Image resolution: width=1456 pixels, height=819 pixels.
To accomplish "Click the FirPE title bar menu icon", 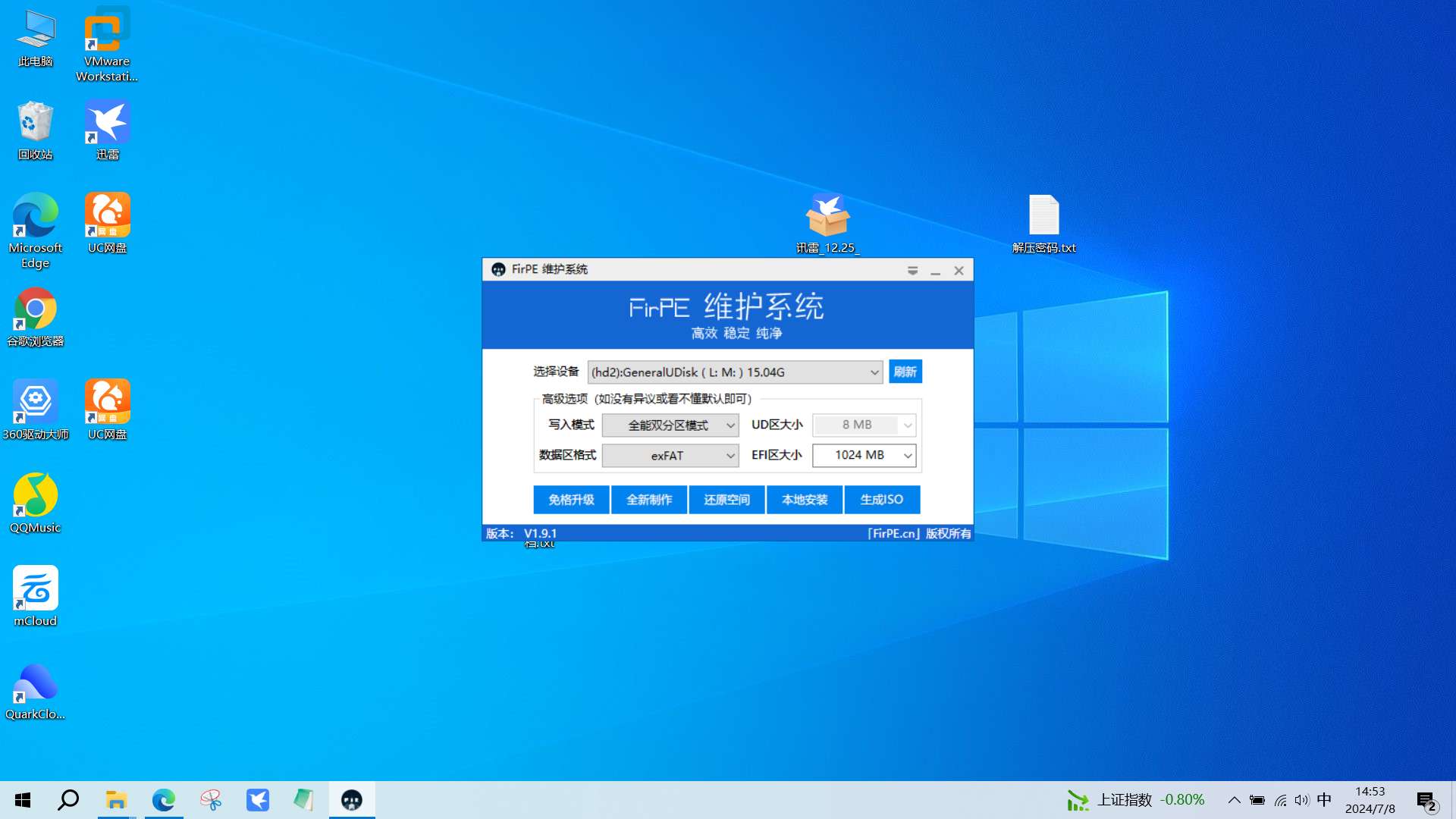I will tap(912, 271).
